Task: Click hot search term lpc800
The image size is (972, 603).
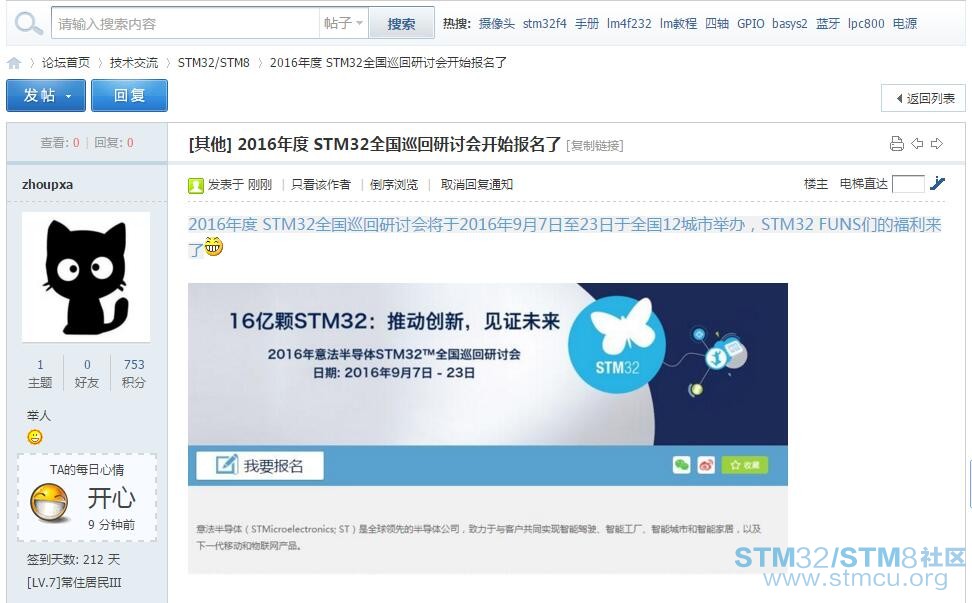Action: pos(866,24)
